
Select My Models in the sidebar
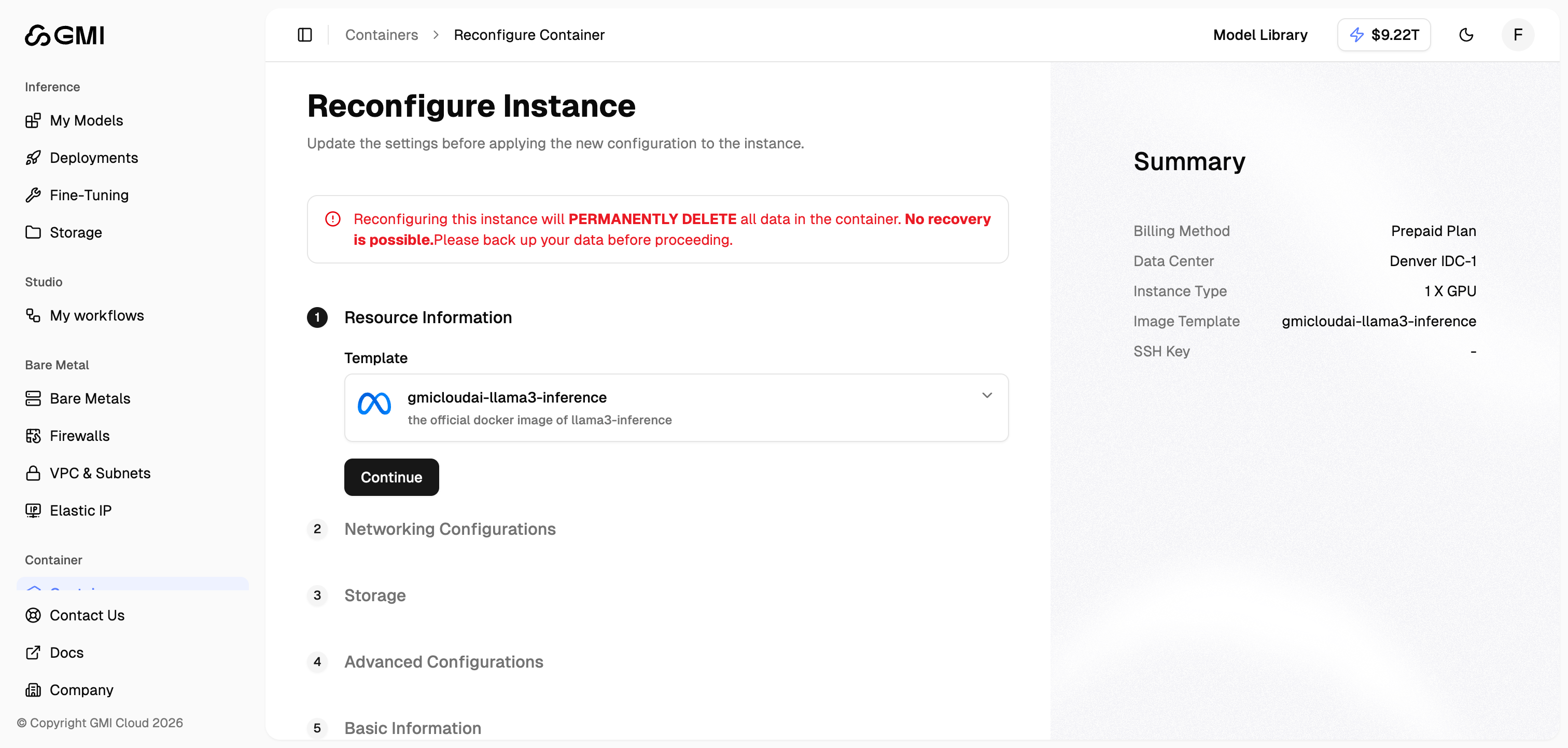click(x=86, y=120)
